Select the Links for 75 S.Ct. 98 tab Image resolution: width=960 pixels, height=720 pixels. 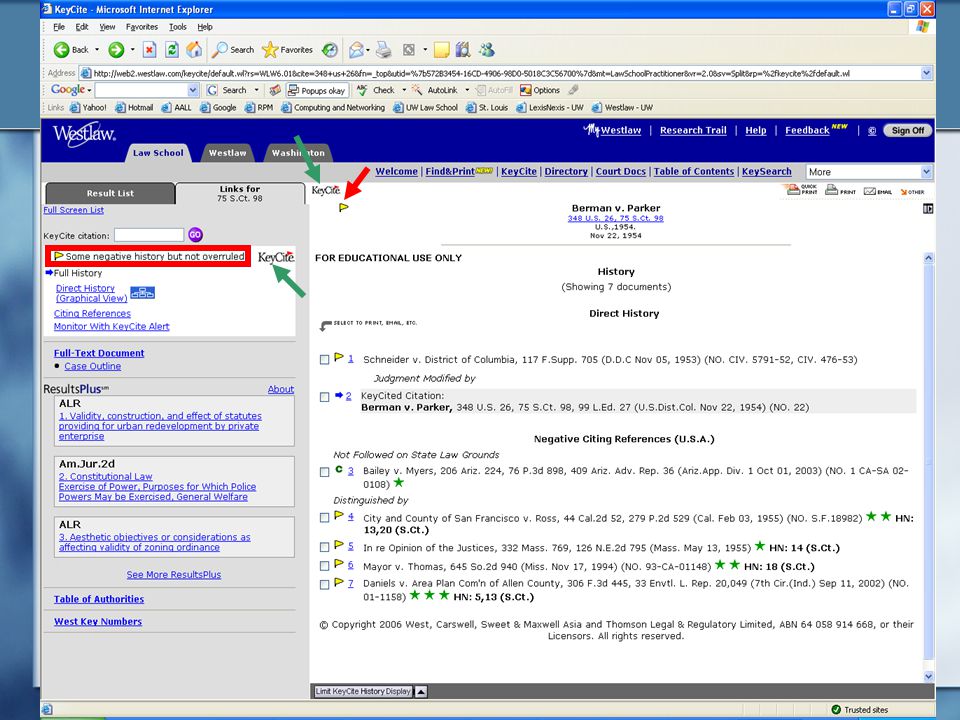coord(239,193)
